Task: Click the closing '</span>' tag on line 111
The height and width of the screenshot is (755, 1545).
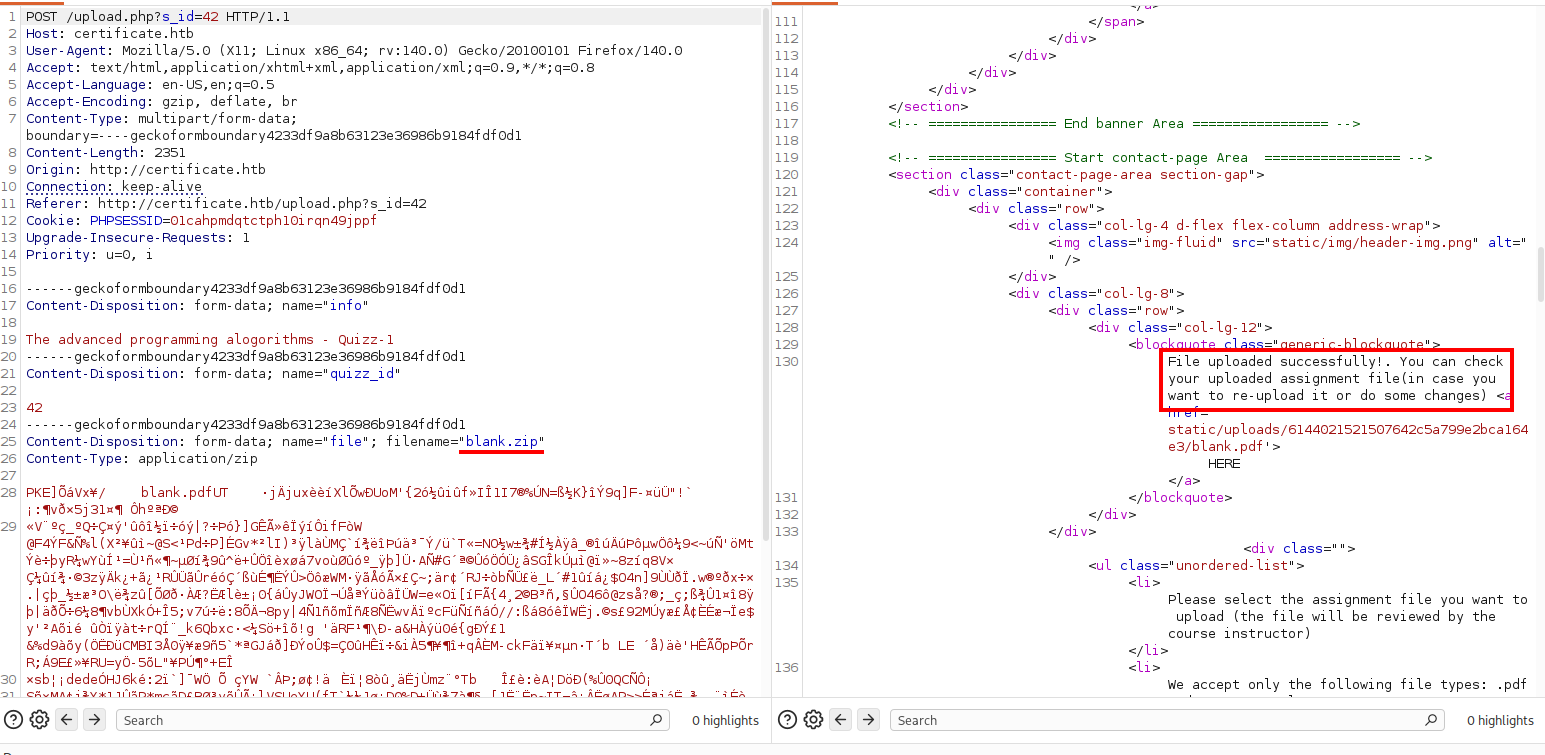Action: [x=1116, y=22]
